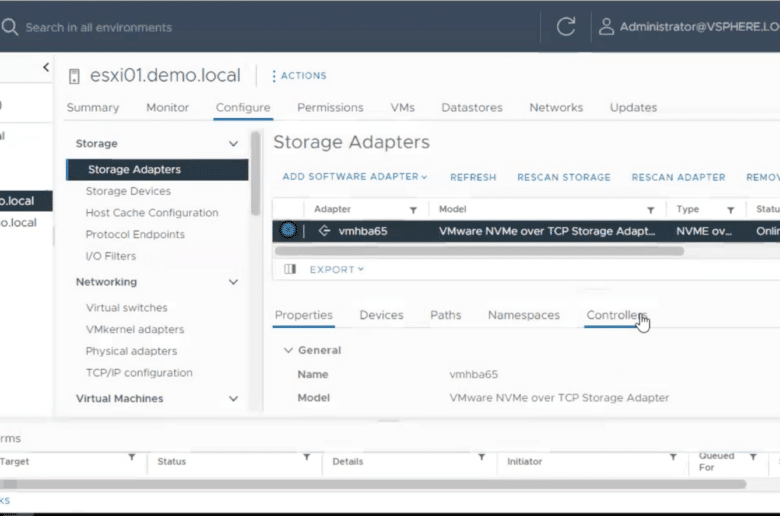Open the VMs tab
780x516 pixels.
coord(402,107)
